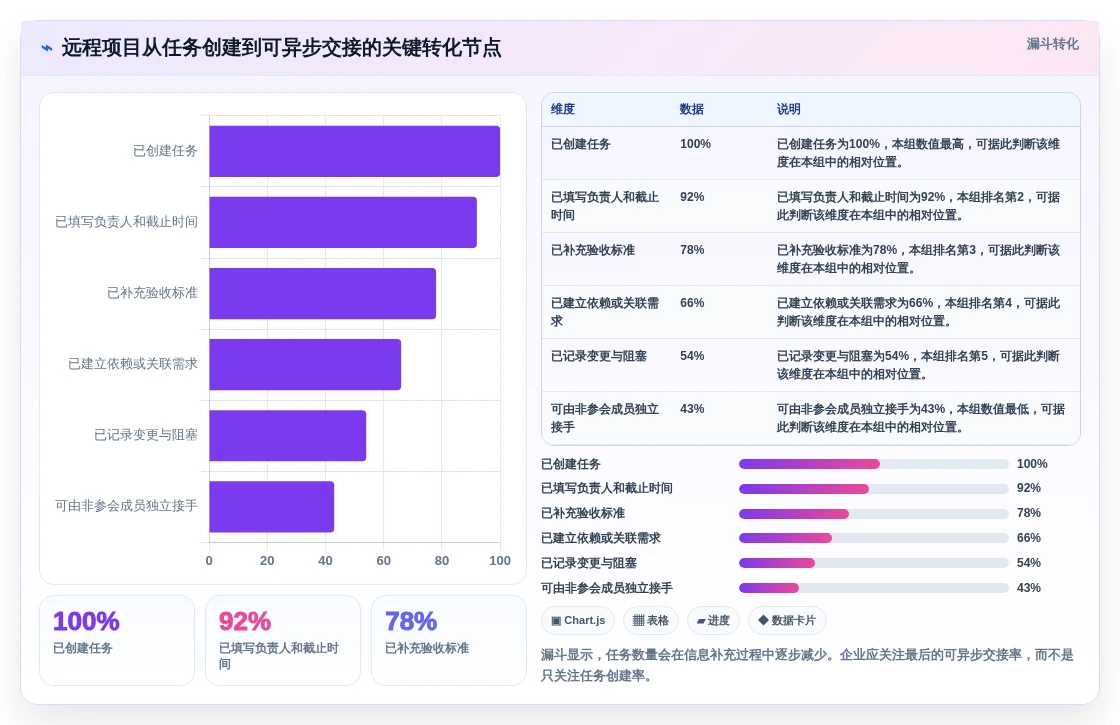Screen dimensions: 1120x725
Task: Click the description stating 本组排名第2
Action: coord(919,206)
